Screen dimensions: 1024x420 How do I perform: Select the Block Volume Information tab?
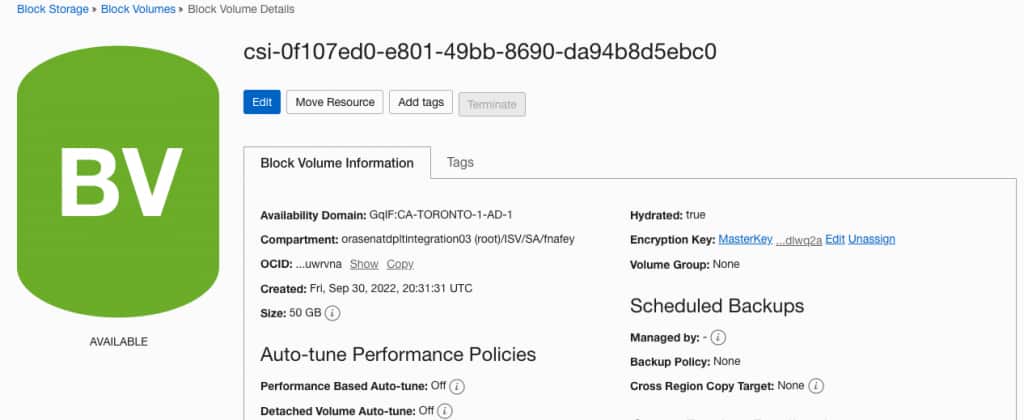(337, 163)
